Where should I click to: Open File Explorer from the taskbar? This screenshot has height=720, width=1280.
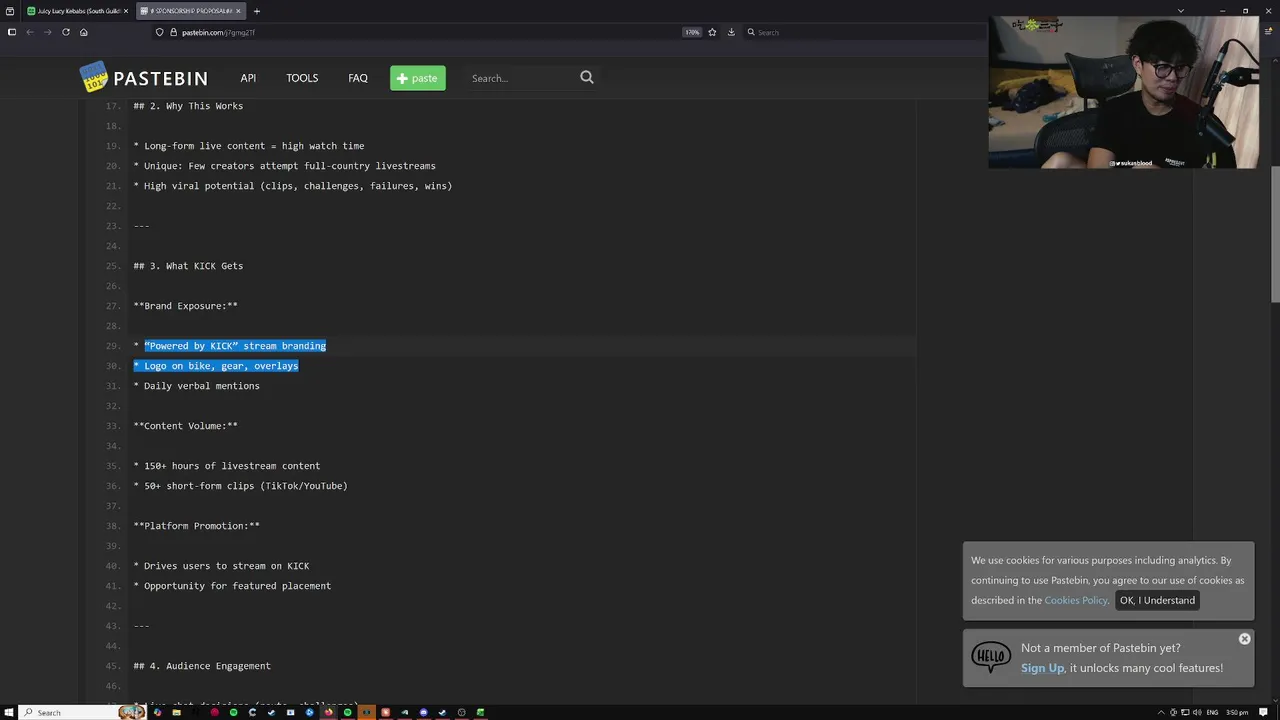pos(176,712)
